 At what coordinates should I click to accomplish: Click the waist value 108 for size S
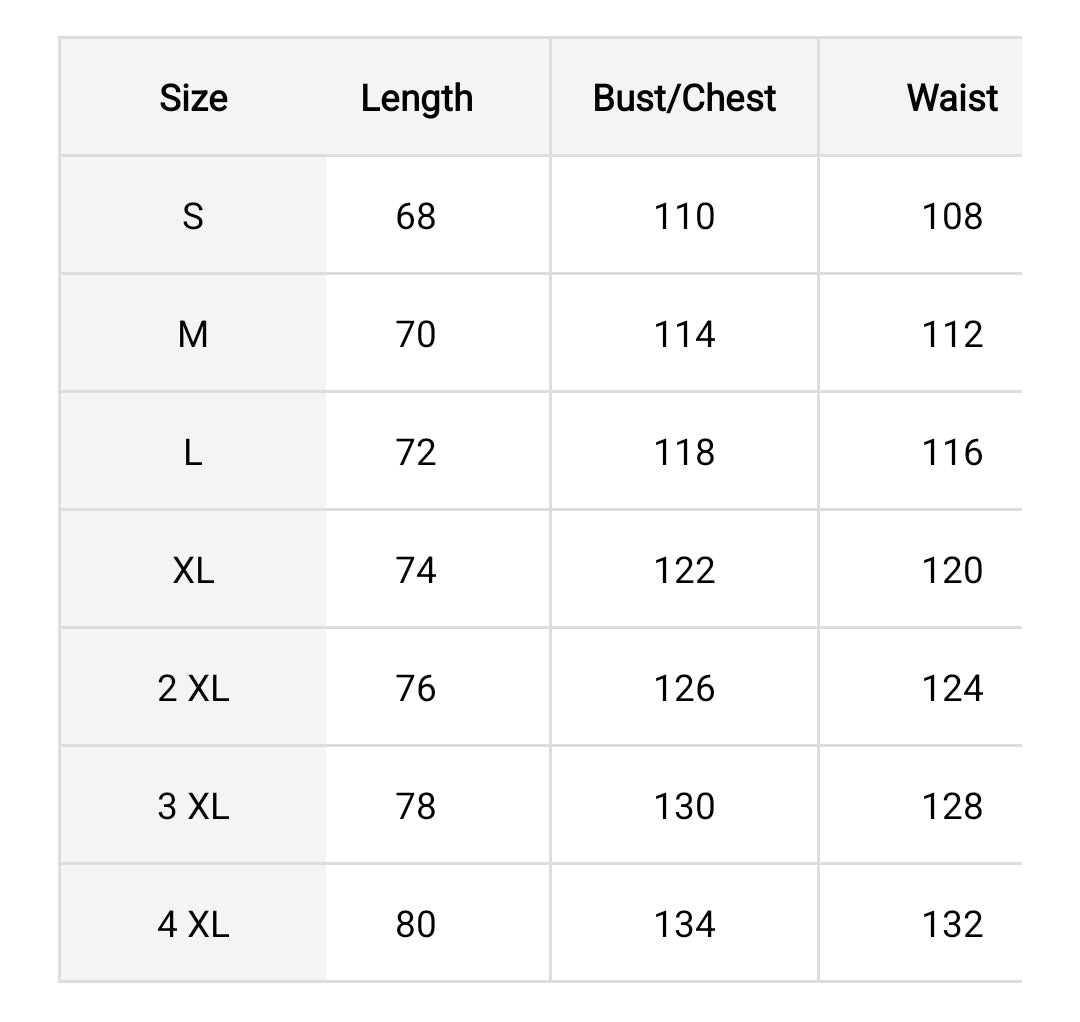[952, 216]
